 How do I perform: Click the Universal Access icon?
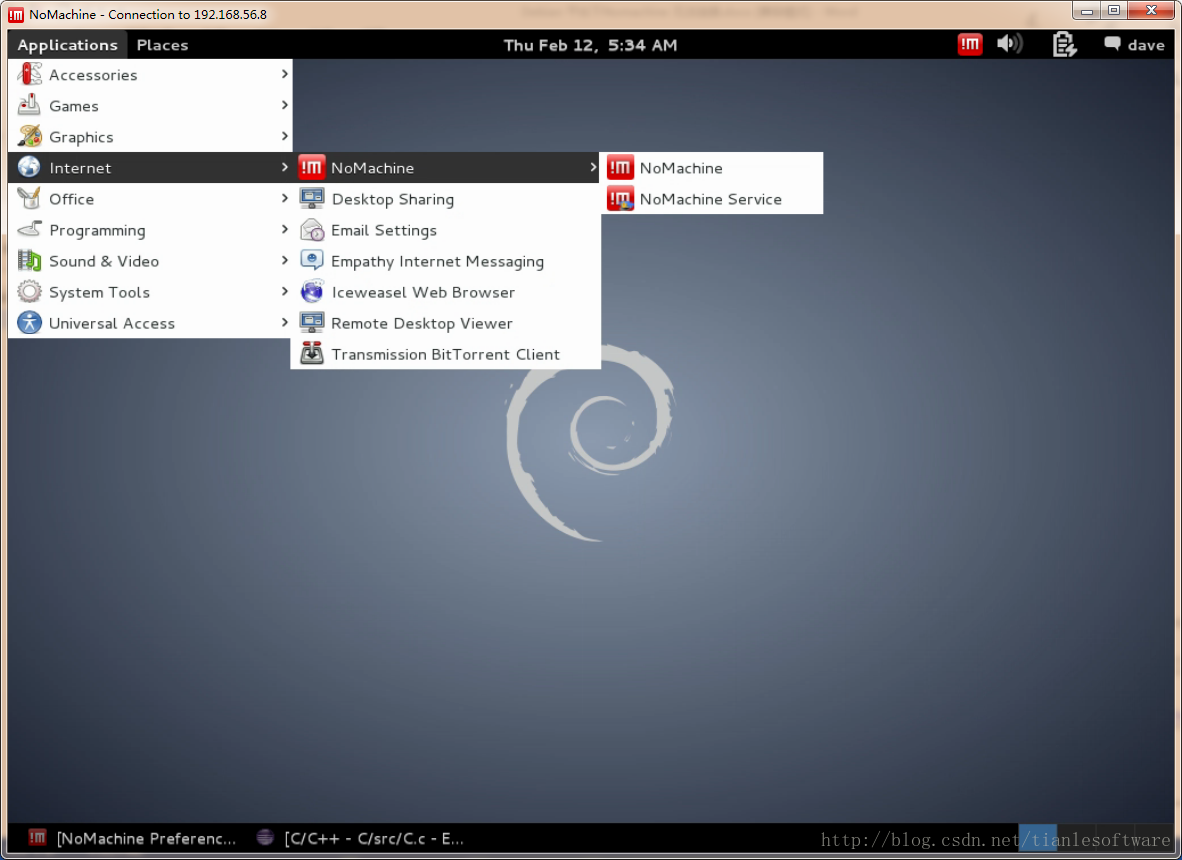[x=29, y=323]
